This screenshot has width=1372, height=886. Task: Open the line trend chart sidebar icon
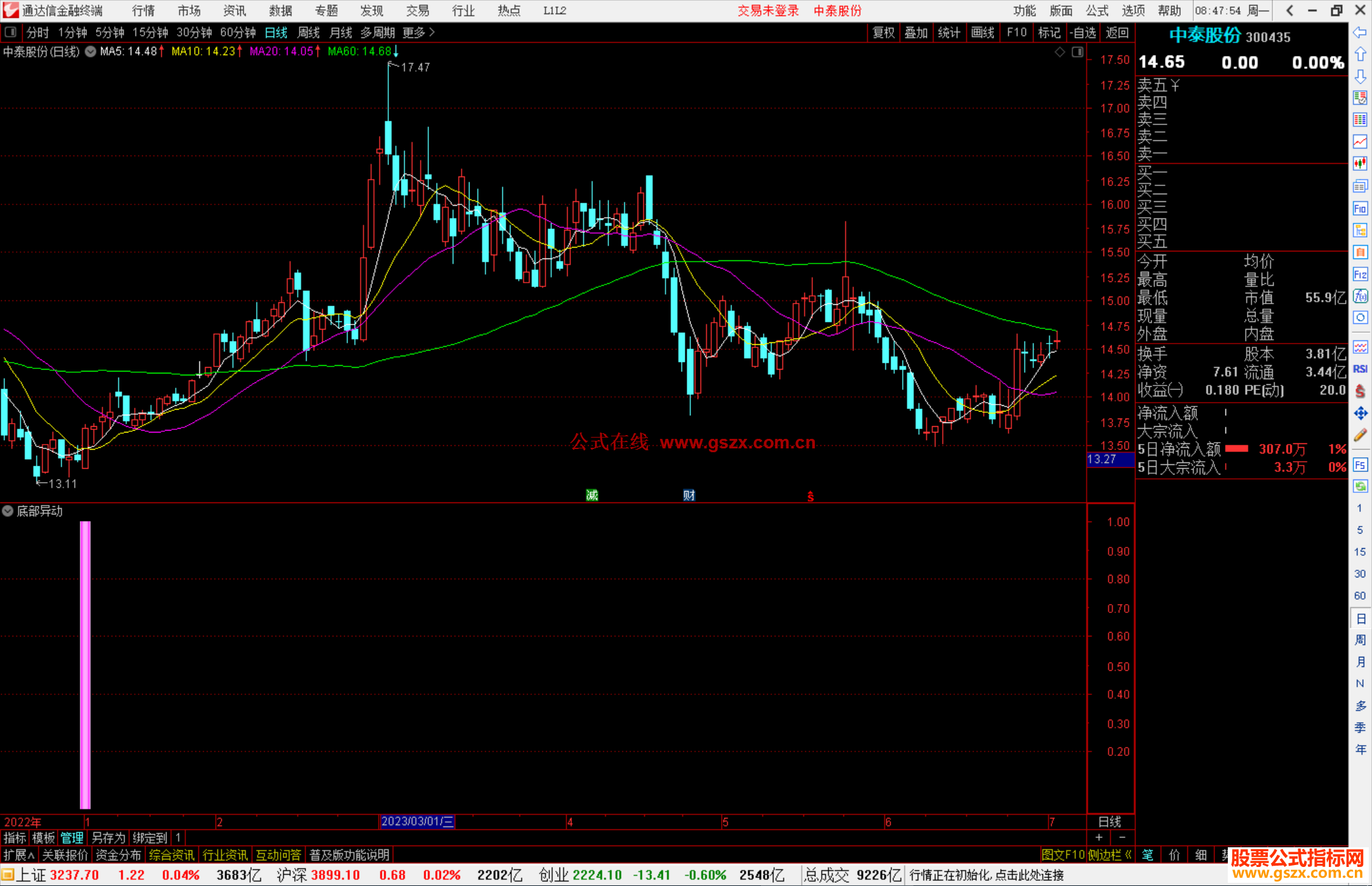[1360, 142]
